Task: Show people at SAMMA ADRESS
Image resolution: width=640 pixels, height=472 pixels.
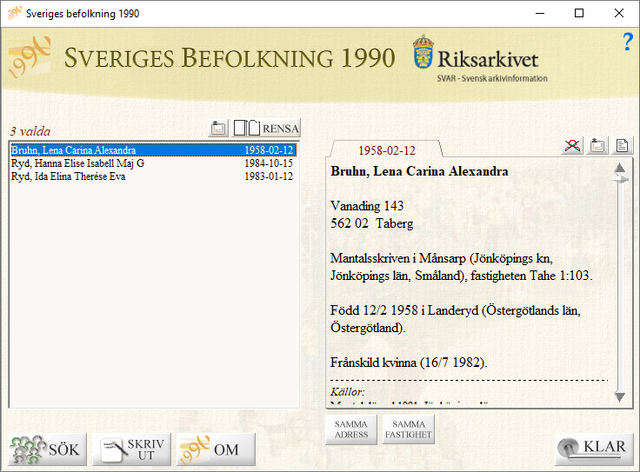Action: pyautogui.click(x=351, y=430)
